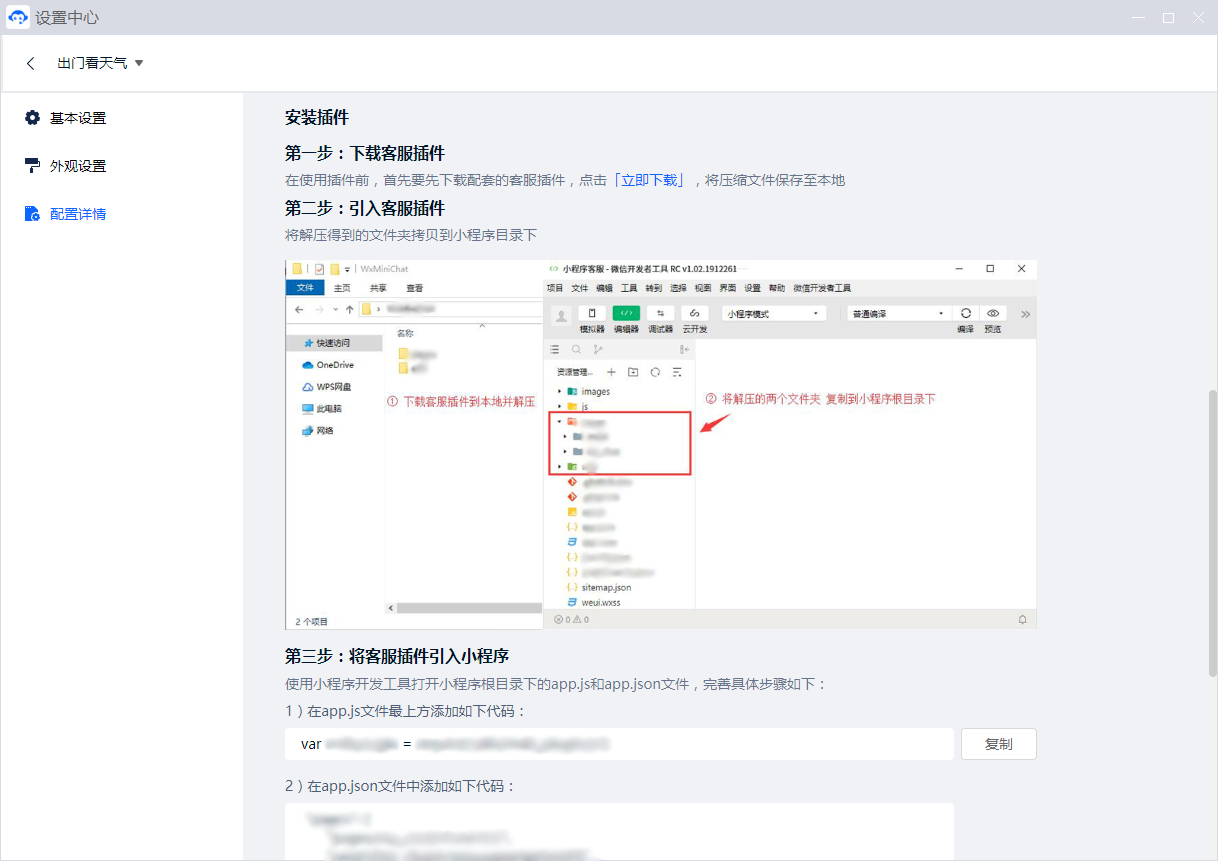
Task: Maximize the 设置中心 window
Action: pos(1168,18)
